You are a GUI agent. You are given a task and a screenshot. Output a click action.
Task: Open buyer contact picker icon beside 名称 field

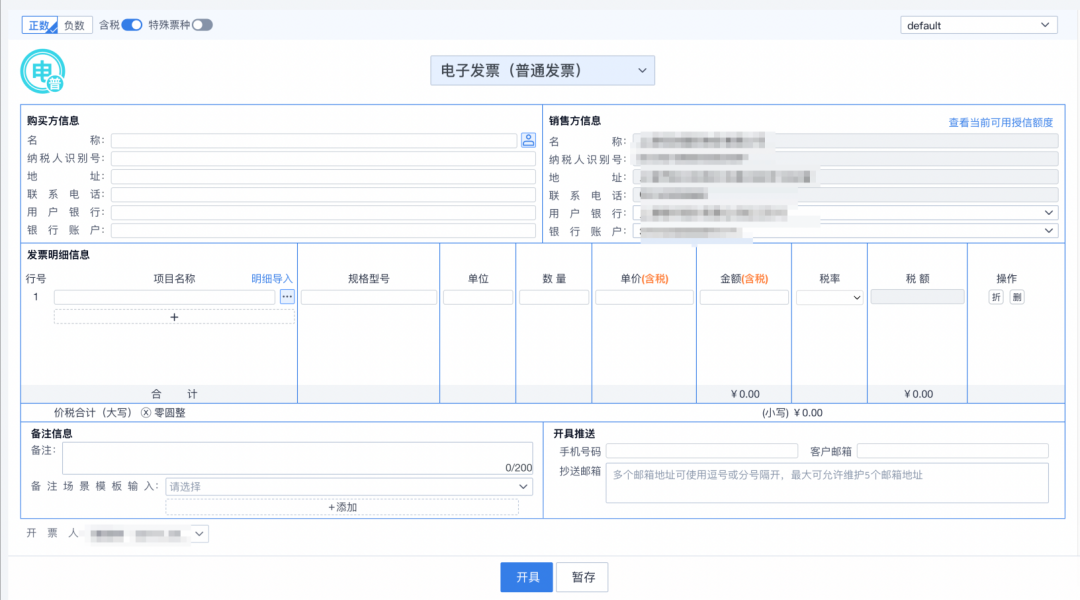[528, 140]
